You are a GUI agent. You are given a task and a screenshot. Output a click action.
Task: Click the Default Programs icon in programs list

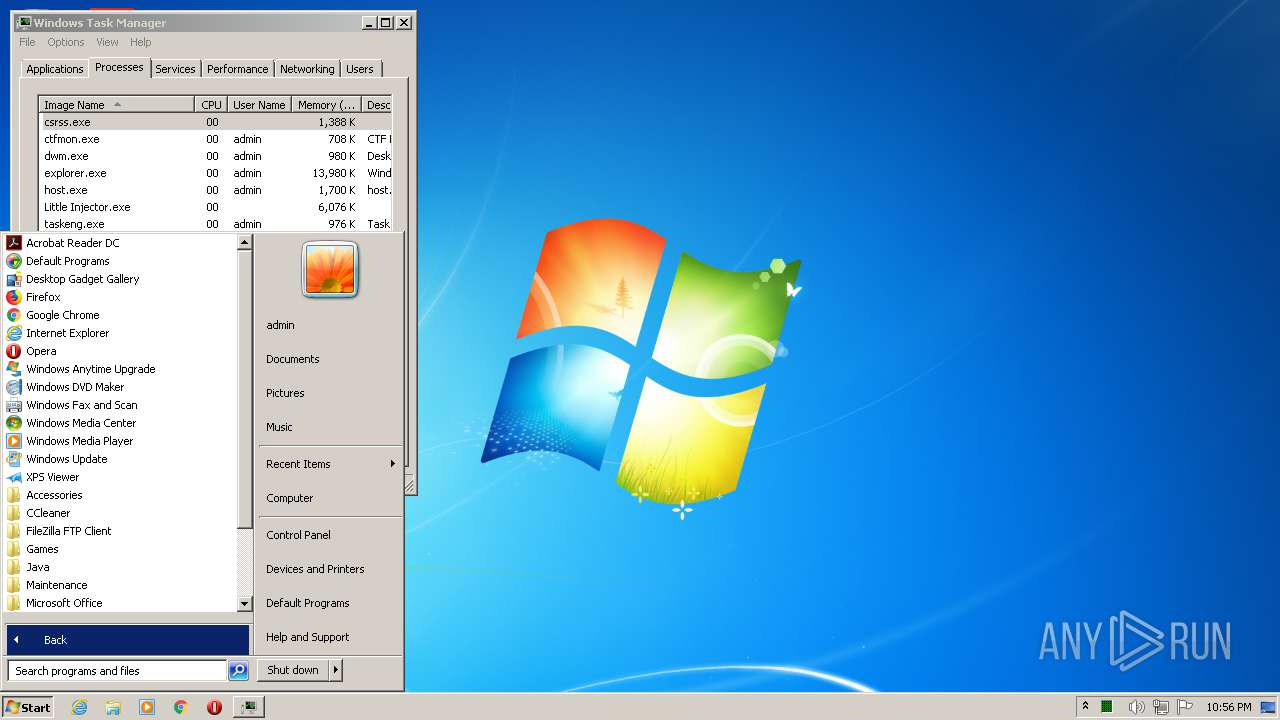click(x=14, y=261)
